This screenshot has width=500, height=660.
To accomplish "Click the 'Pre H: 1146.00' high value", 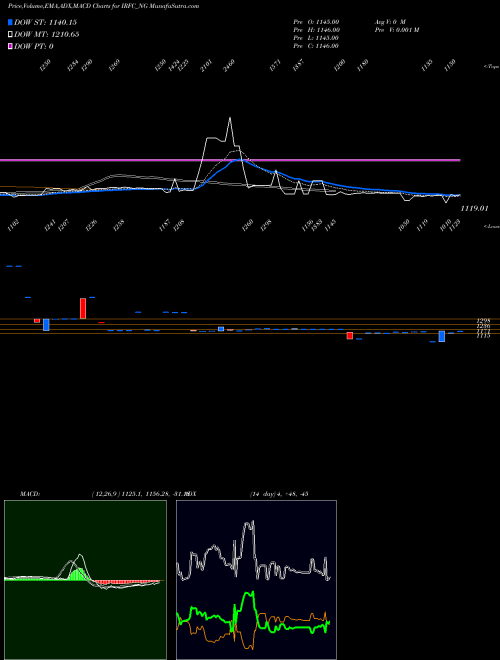I will pos(317,30).
